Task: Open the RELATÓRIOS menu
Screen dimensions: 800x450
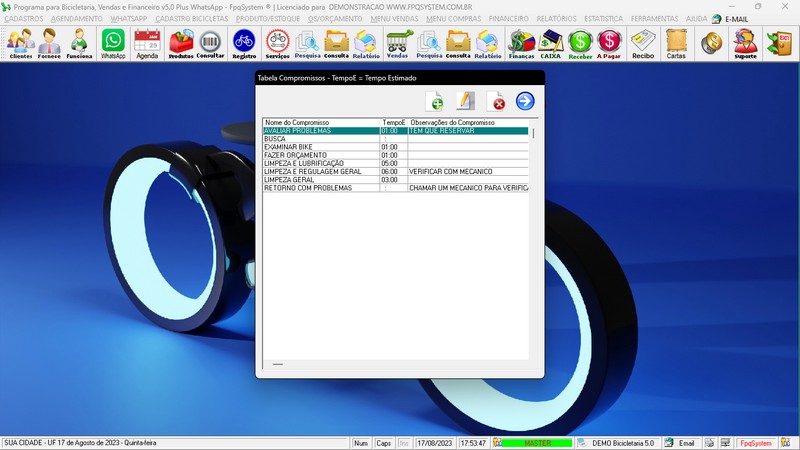Action: [558, 19]
